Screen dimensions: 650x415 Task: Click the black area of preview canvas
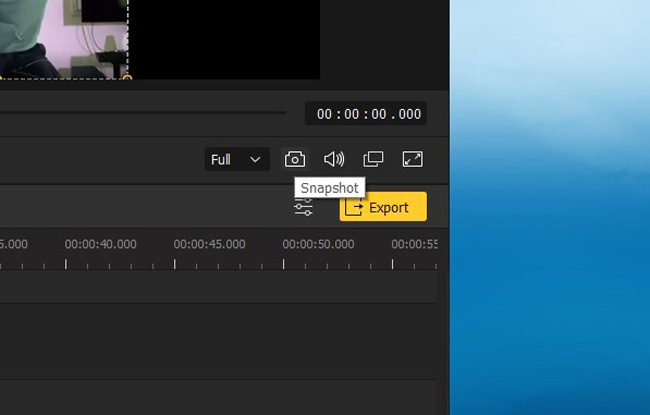coord(224,39)
